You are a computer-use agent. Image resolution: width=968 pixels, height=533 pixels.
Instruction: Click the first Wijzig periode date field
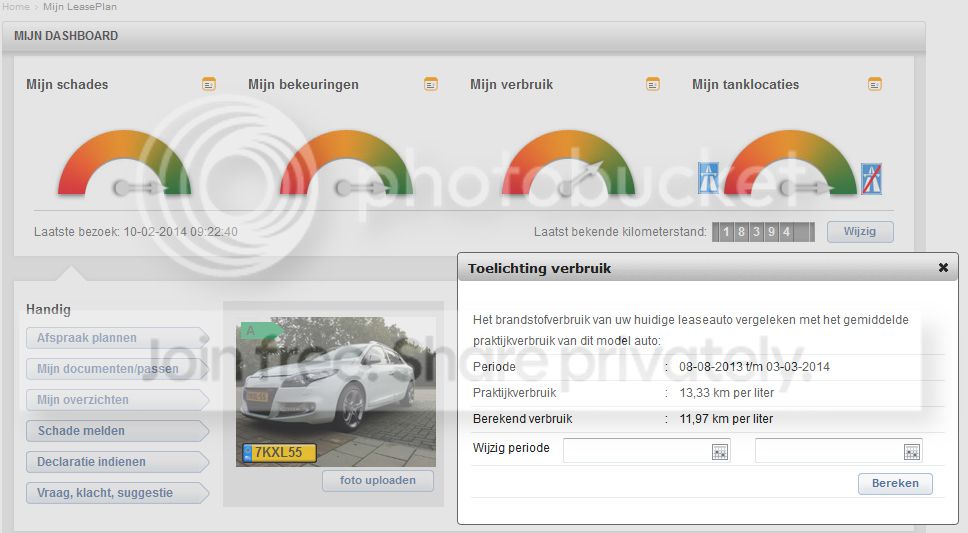tap(636, 451)
